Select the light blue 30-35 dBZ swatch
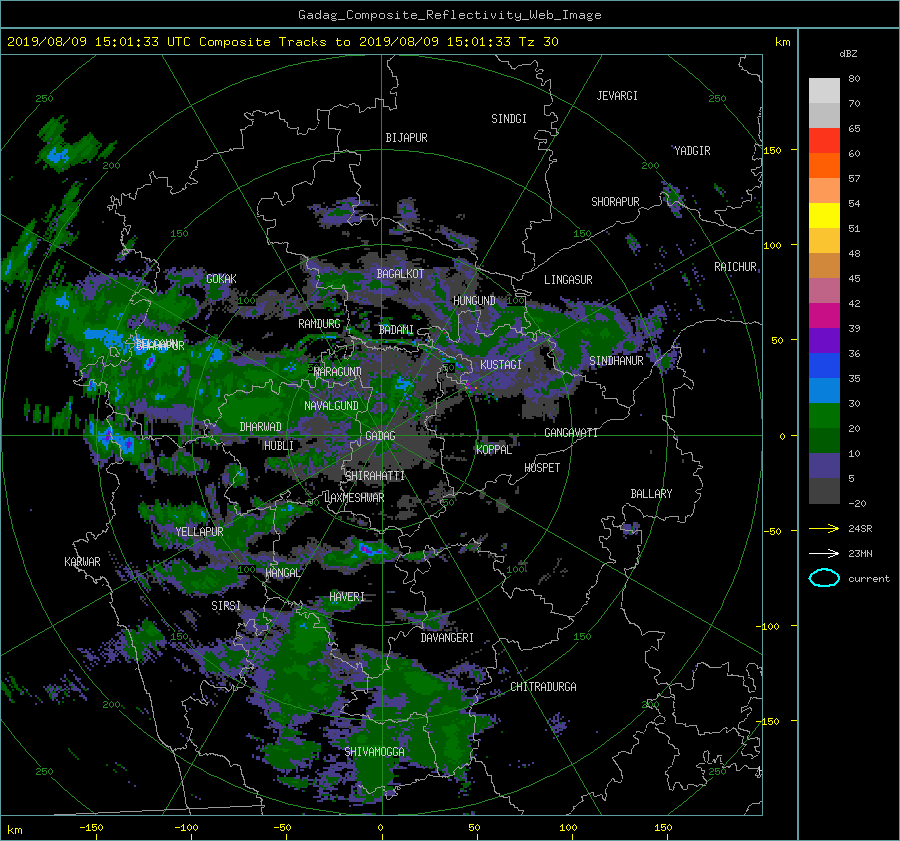This screenshot has width=900, height=841. 824,390
